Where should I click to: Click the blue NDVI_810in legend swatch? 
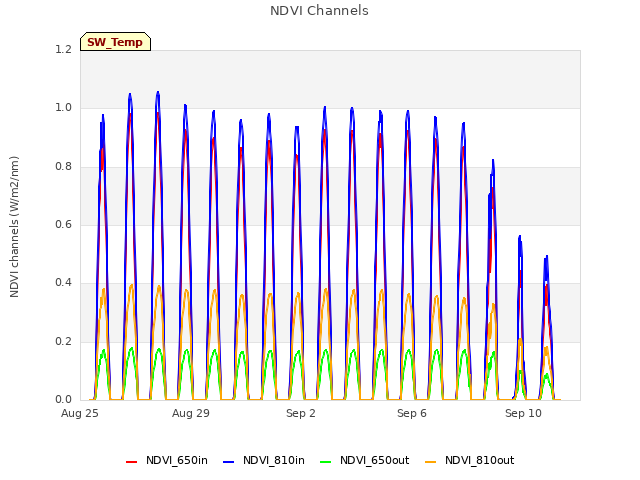(x=229, y=462)
